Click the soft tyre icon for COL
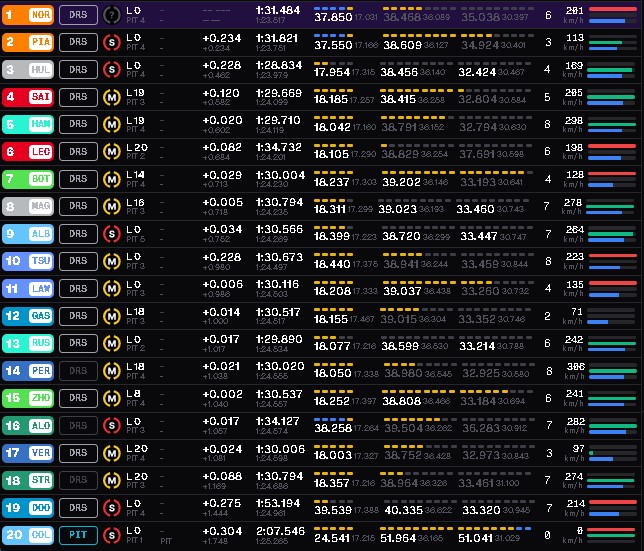The width and height of the screenshot is (644, 551). click(113, 535)
